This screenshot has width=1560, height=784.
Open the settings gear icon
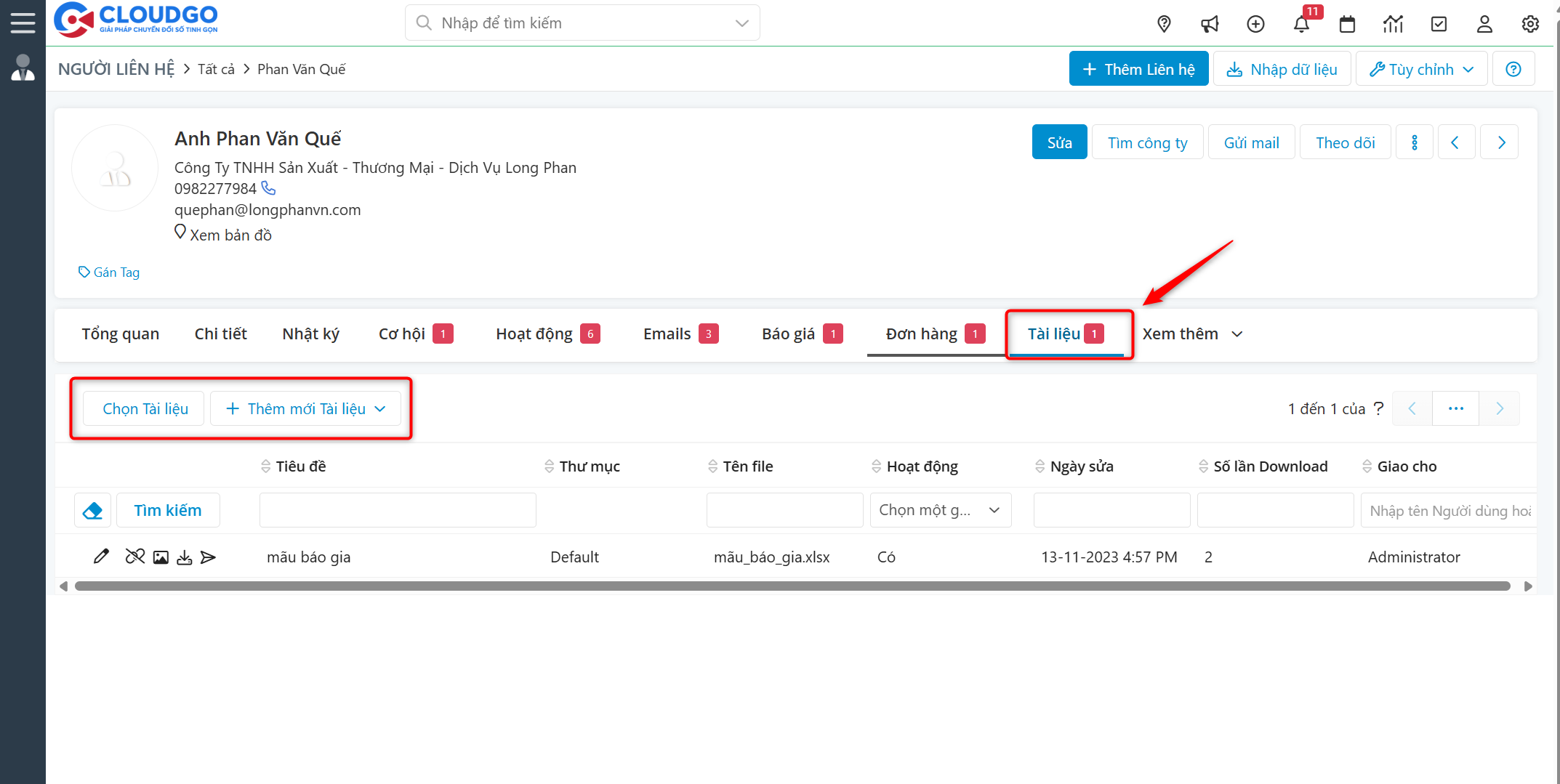1529,24
